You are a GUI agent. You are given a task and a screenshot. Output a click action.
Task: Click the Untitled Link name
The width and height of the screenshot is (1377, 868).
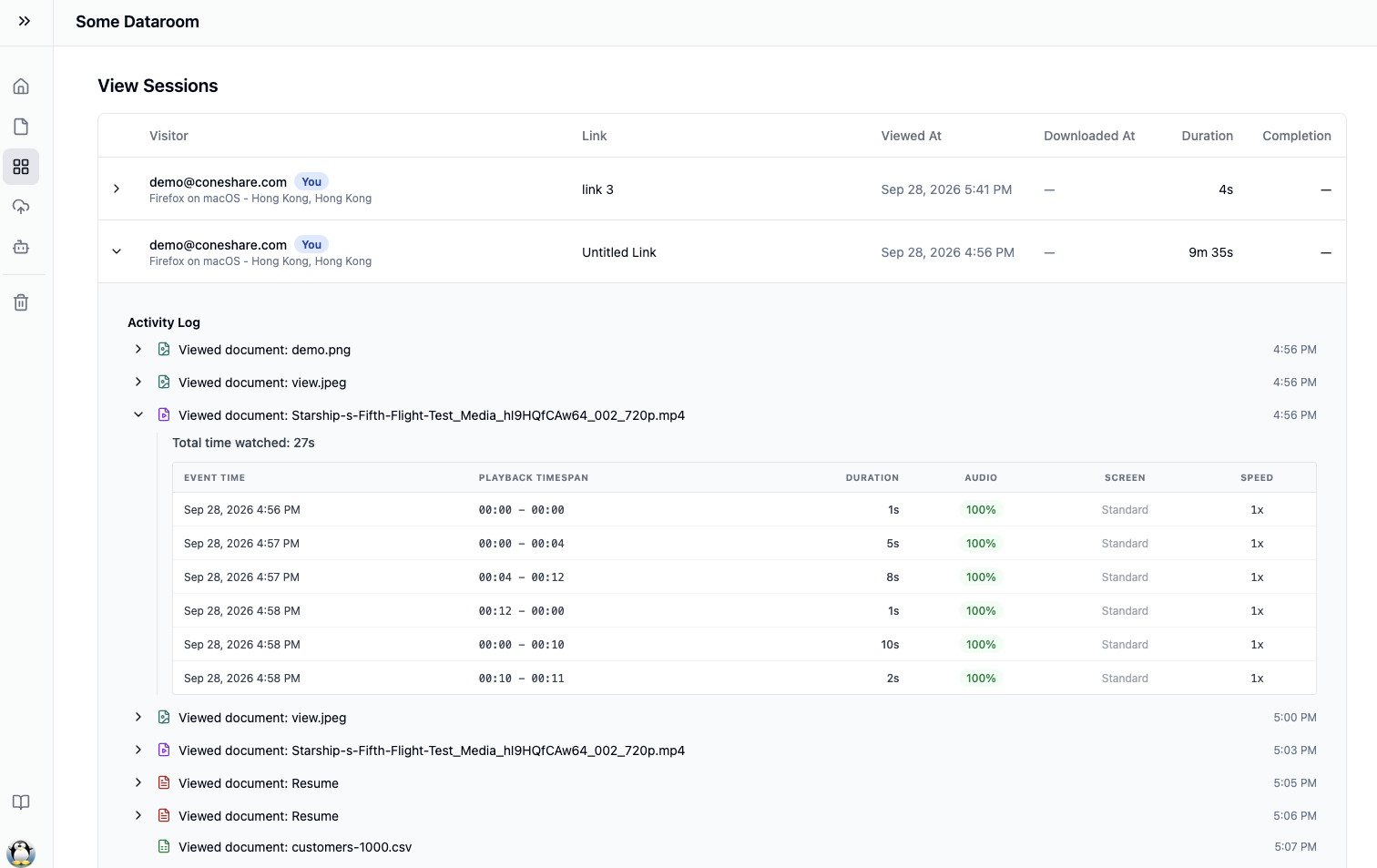pyautogui.click(x=619, y=252)
